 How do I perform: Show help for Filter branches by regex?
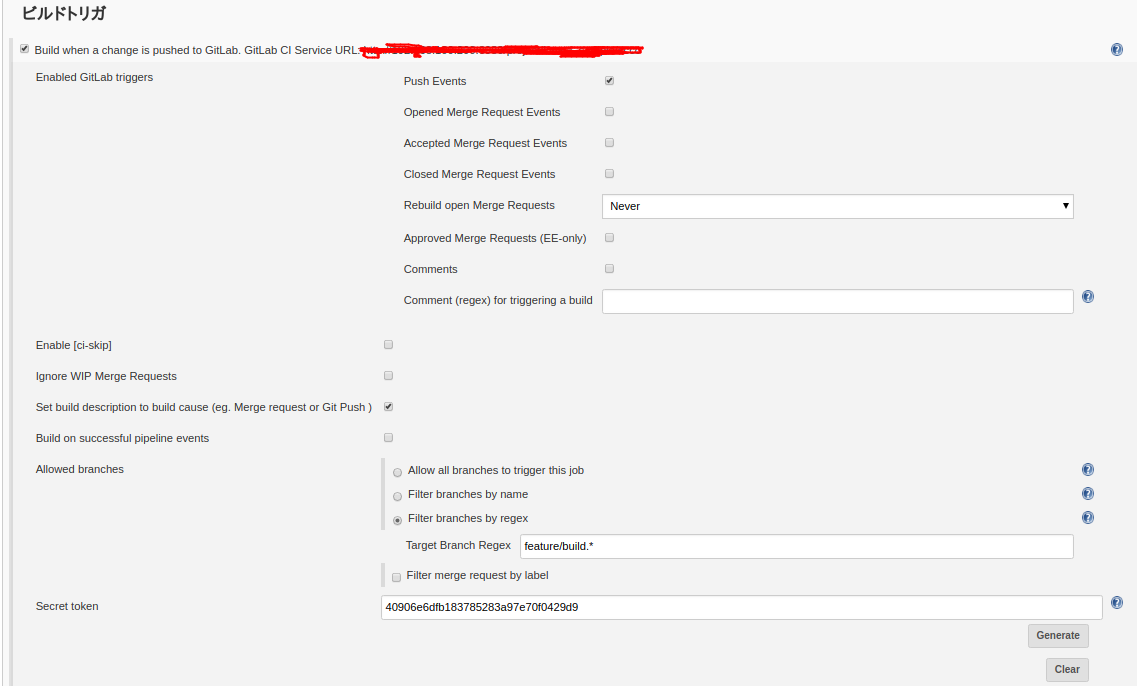pyautogui.click(x=1088, y=518)
